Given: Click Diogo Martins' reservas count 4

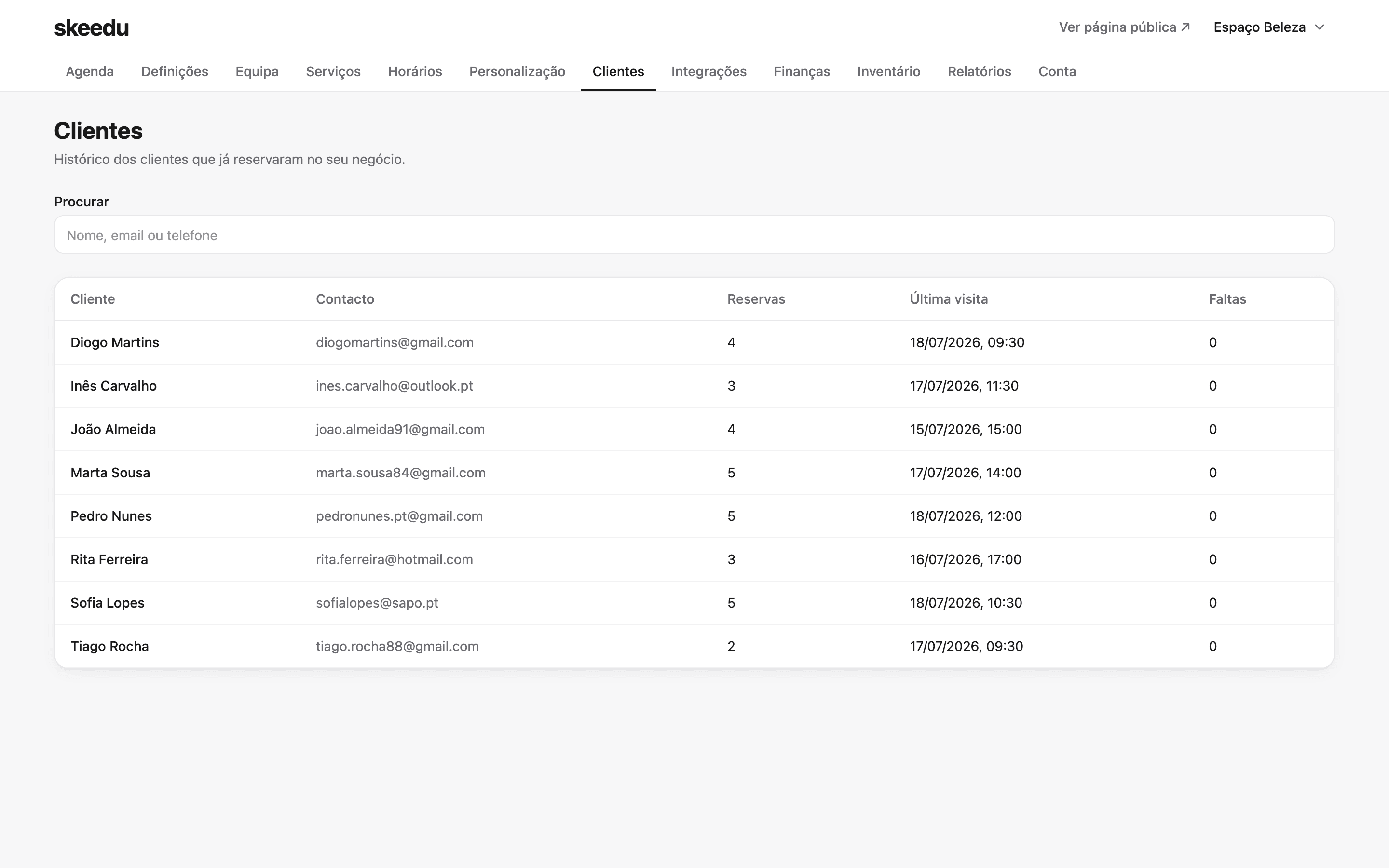Looking at the screenshot, I should point(731,343).
